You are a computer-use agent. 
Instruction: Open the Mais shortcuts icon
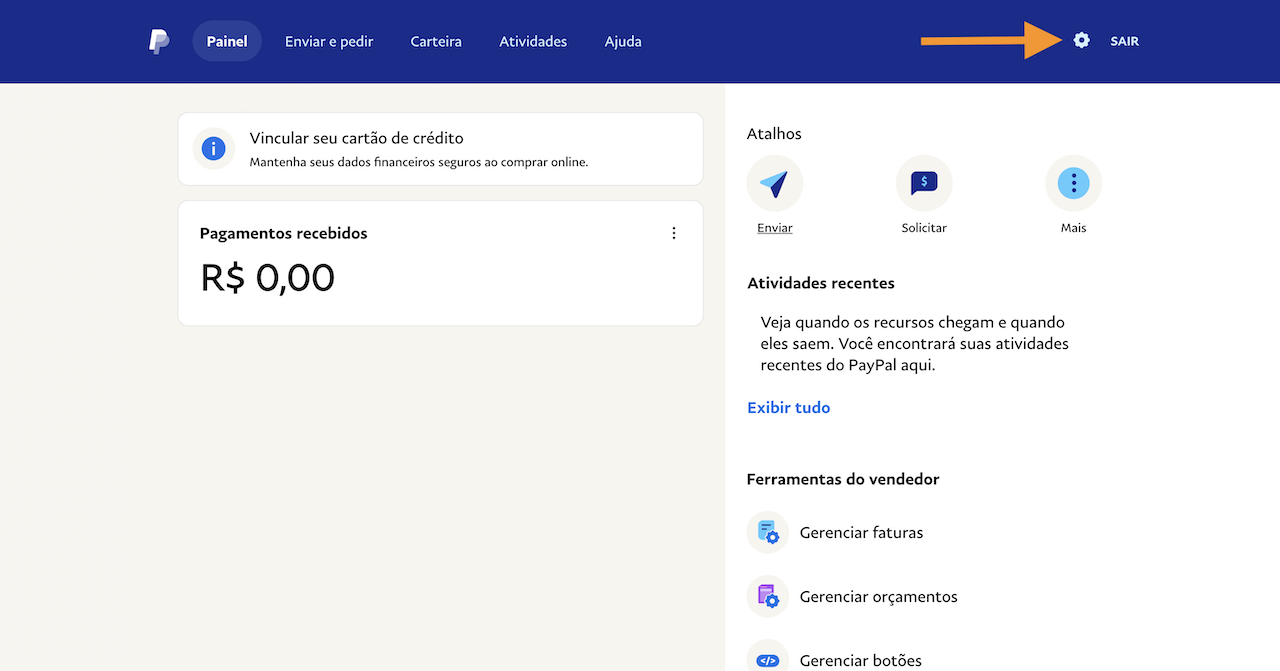tap(1073, 183)
